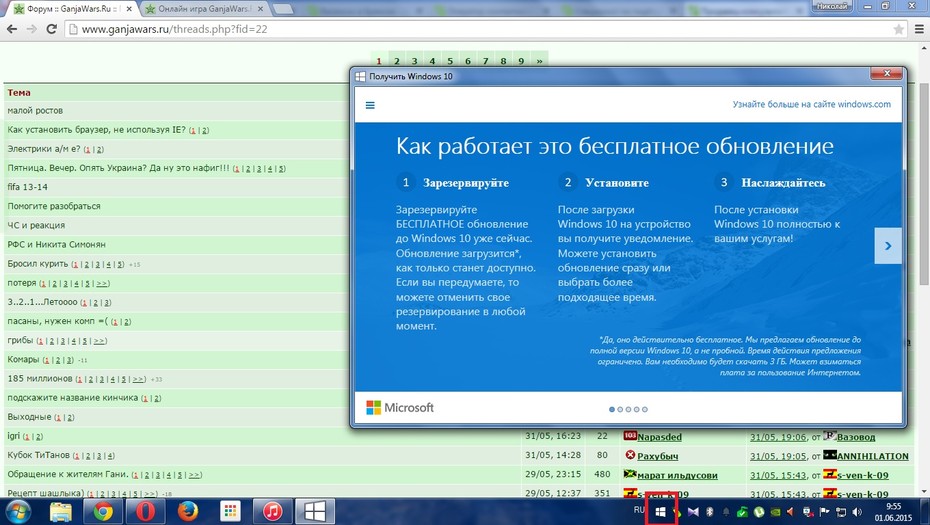
Task: Open the ANNIHILATION user profile
Action: (x=872, y=456)
